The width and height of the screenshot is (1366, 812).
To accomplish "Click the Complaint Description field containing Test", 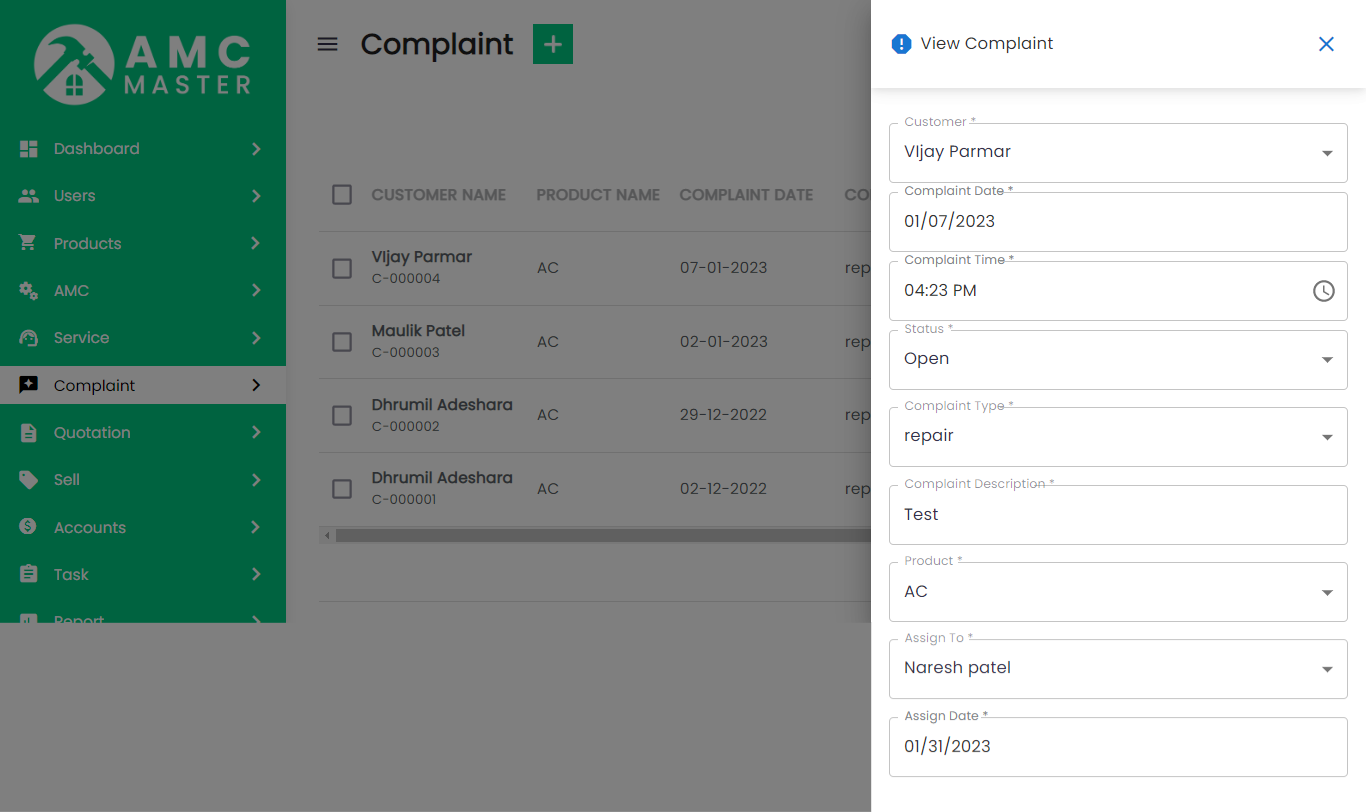I will (1118, 514).
